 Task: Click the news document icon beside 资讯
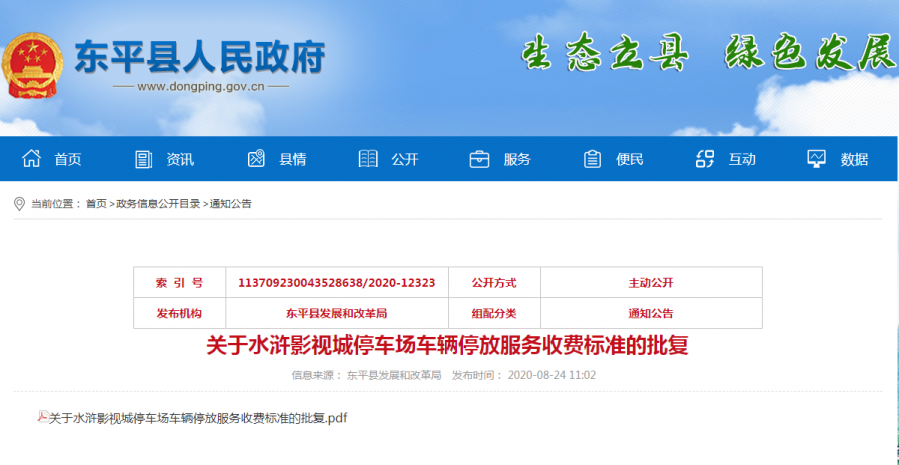(143, 159)
